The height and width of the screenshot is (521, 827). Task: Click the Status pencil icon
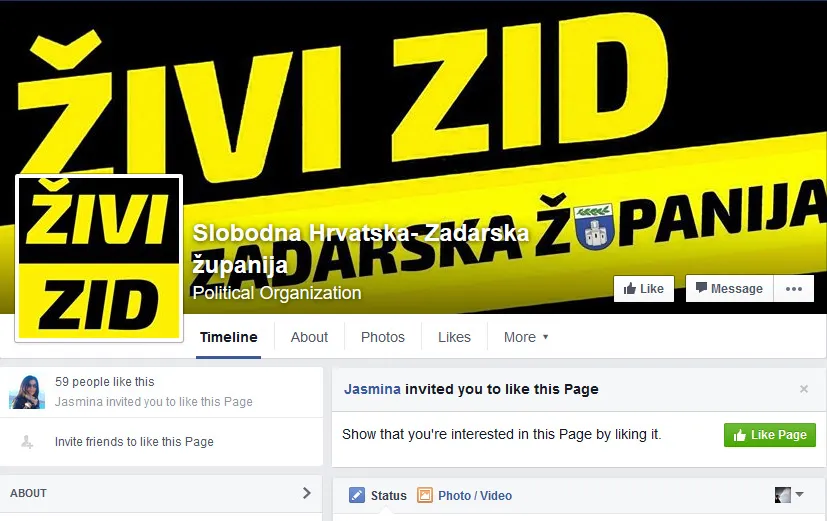click(357, 495)
